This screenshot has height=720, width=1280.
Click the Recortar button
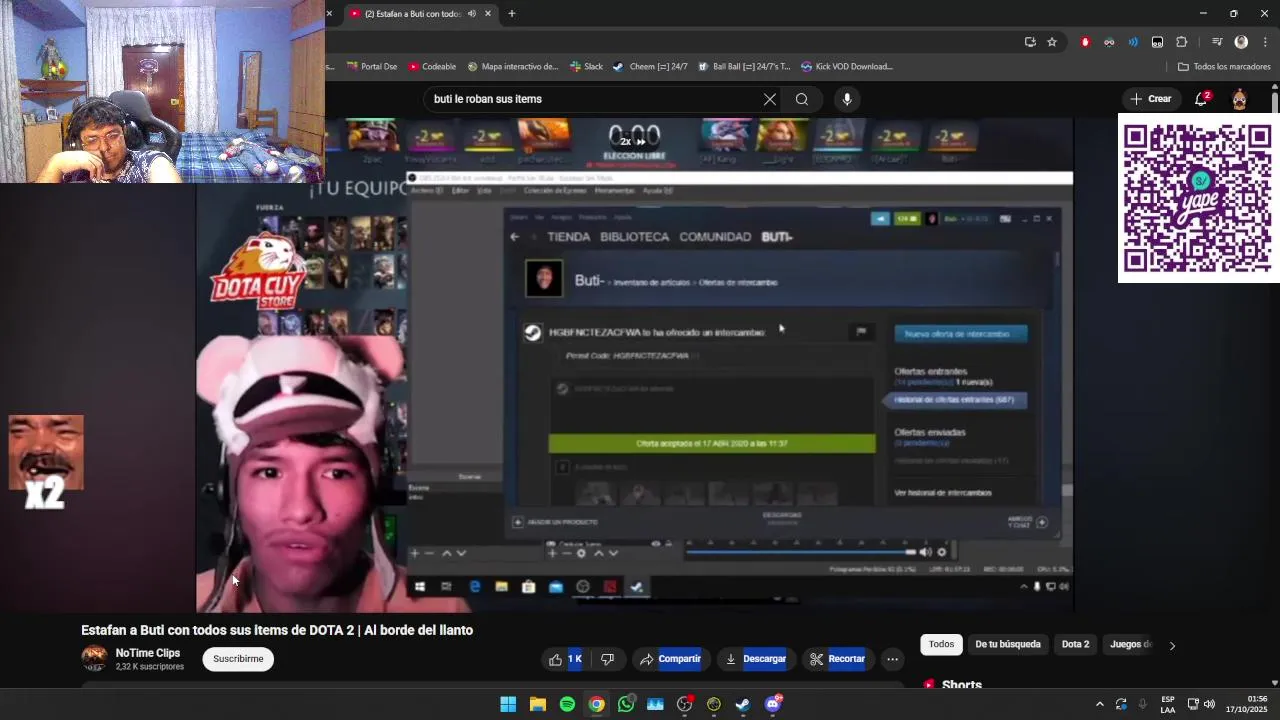click(837, 659)
